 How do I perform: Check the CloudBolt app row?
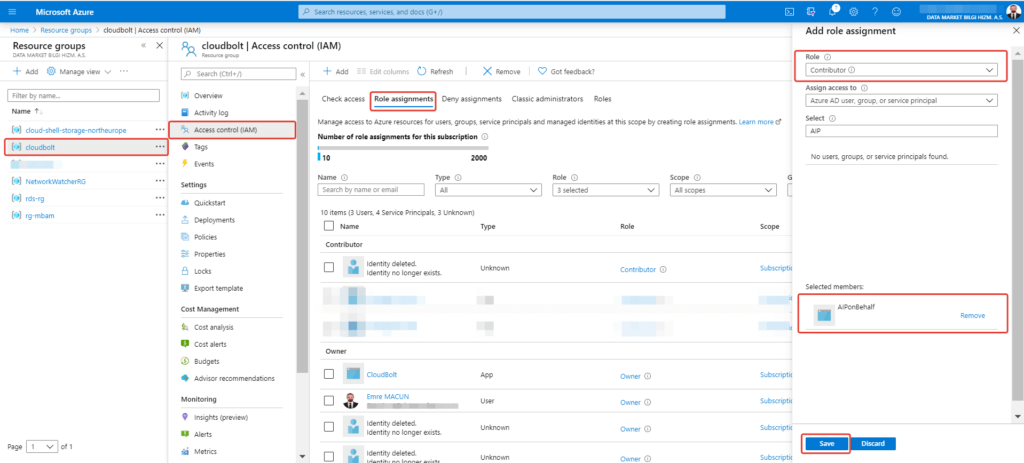(x=329, y=374)
